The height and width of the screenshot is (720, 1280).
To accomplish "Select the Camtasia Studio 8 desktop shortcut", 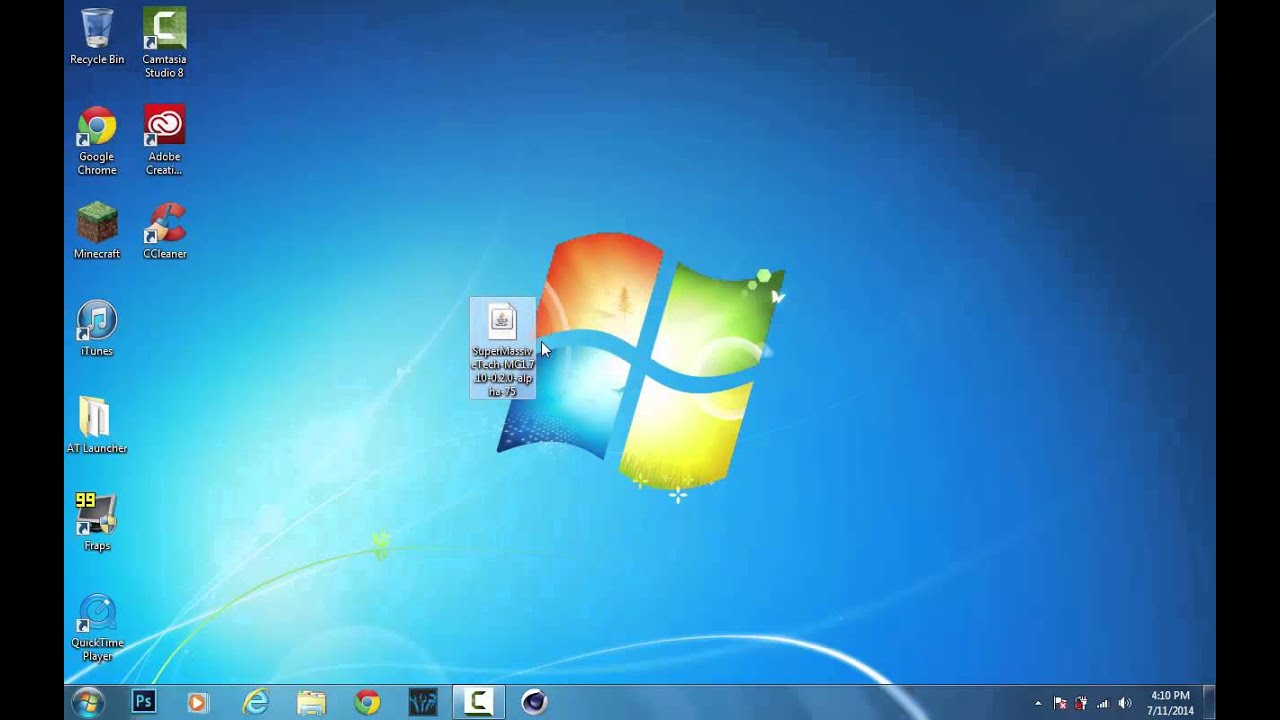I will pos(164,43).
